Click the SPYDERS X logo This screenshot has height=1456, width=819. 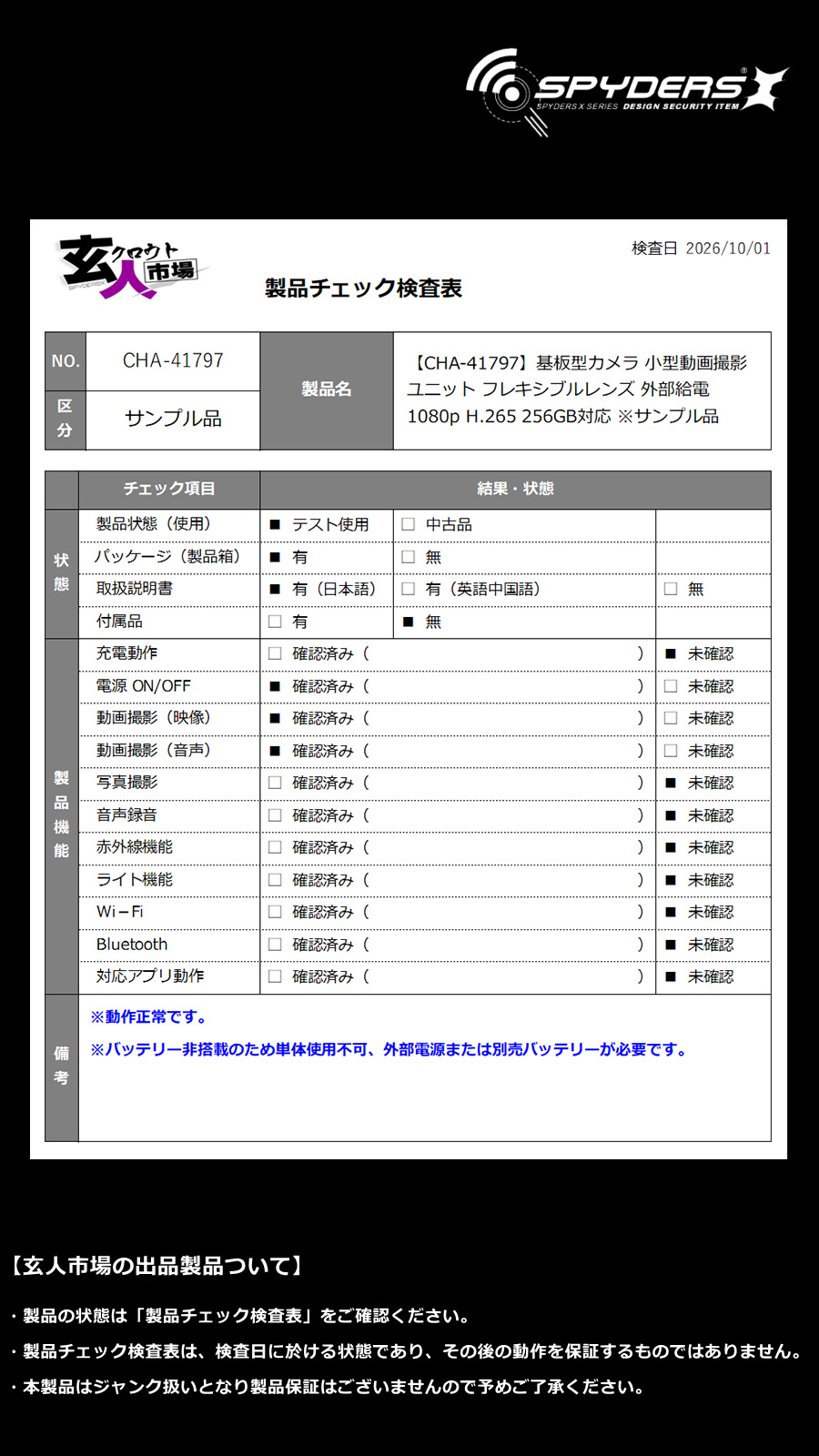626,92
